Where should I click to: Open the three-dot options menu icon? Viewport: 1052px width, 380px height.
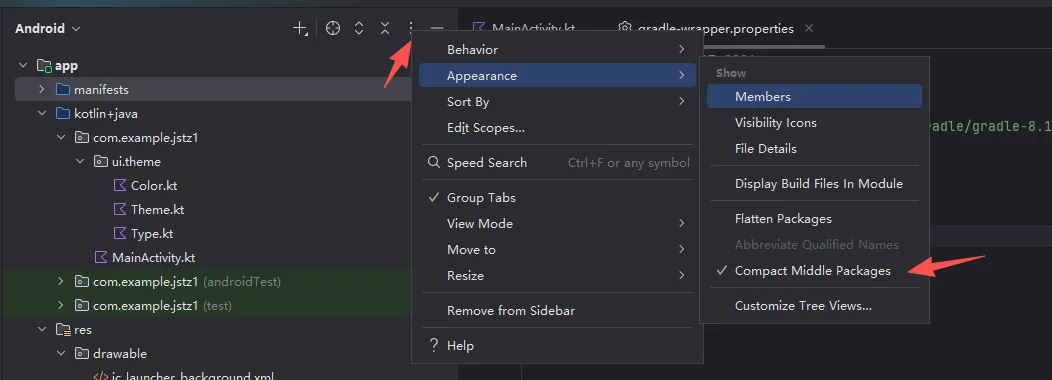[x=411, y=28]
